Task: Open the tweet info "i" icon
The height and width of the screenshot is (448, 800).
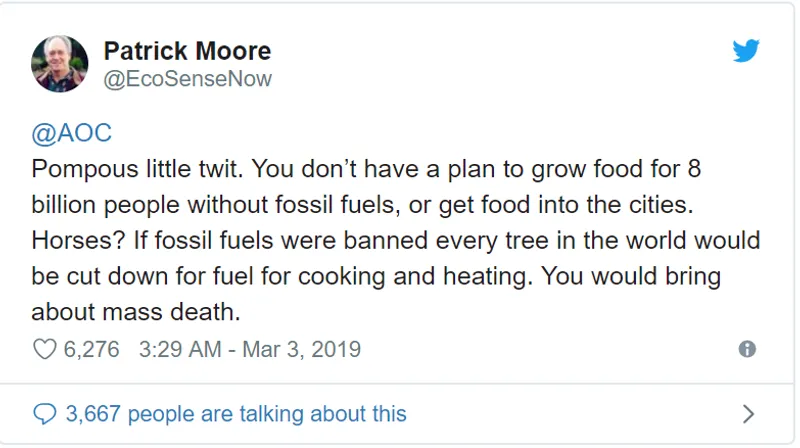Action: [x=746, y=349]
